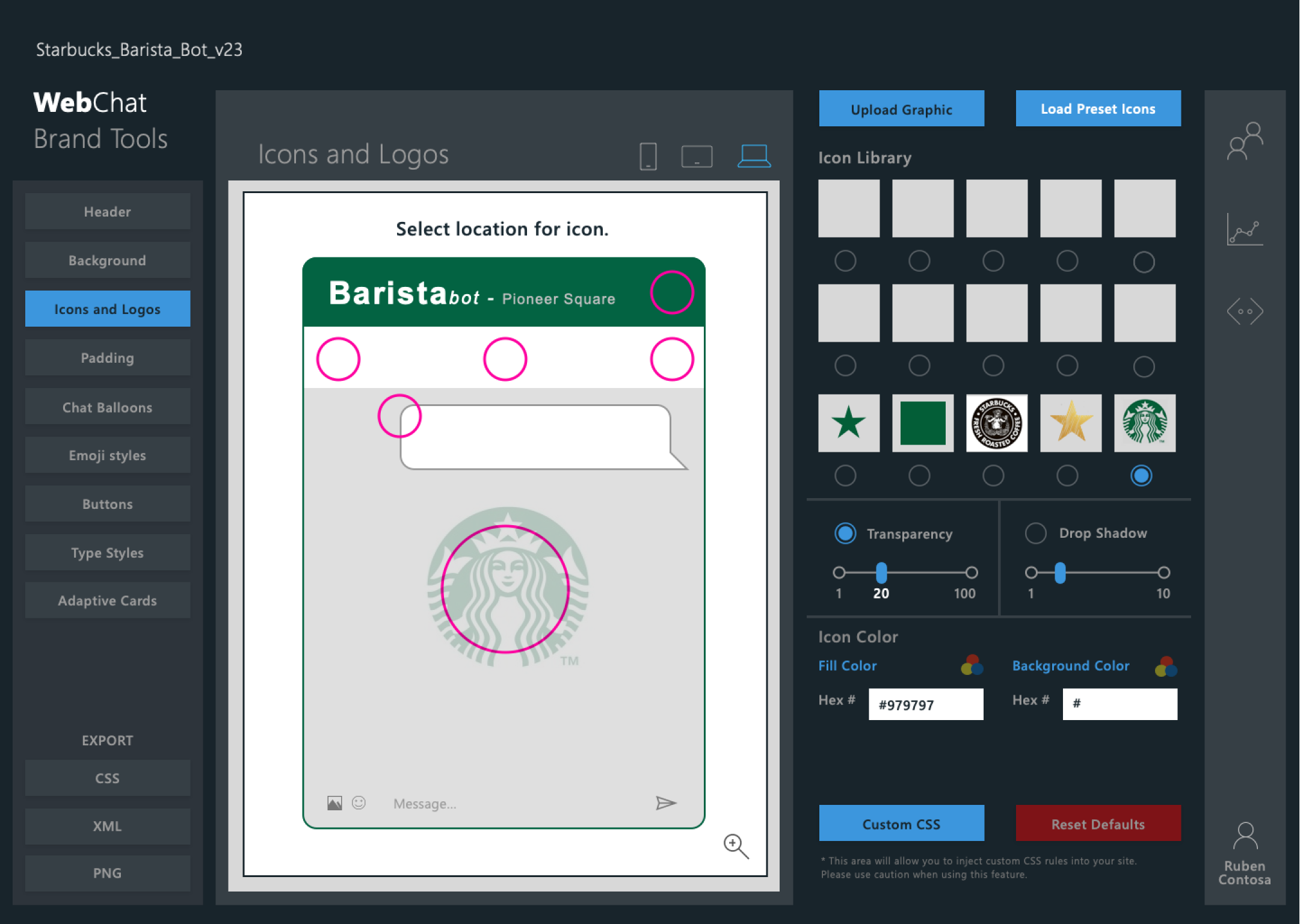Click the send arrow icon in chat

coord(666,803)
